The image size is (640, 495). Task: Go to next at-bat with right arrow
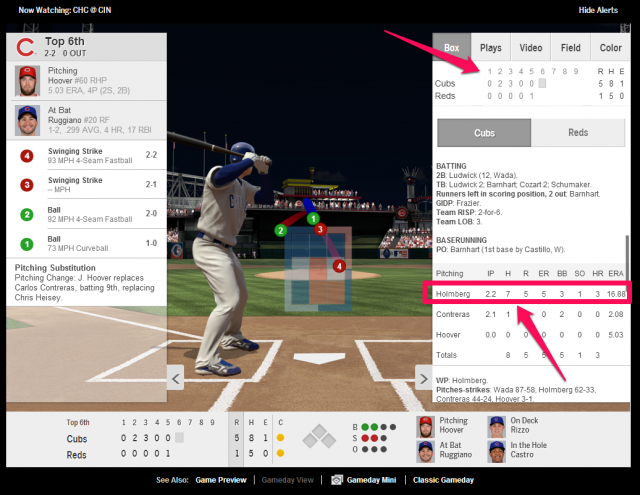point(424,378)
